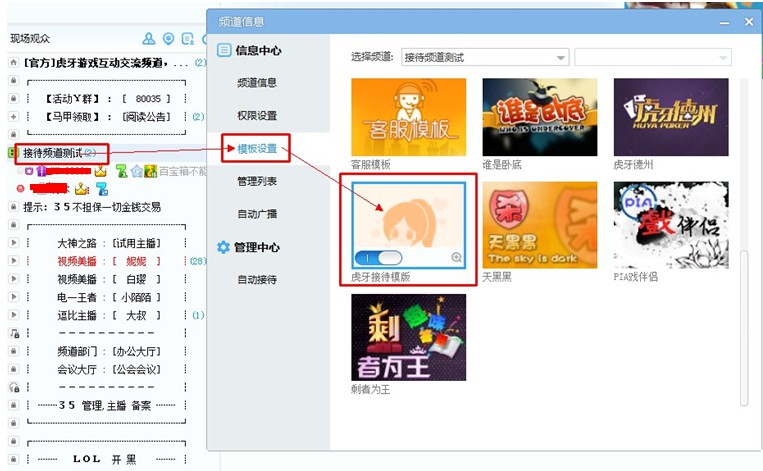The height and width of the screenshot is (471, 763).
Task: Choose the 天黑黑 template thumbnail
Action: (x=540, y=225)
